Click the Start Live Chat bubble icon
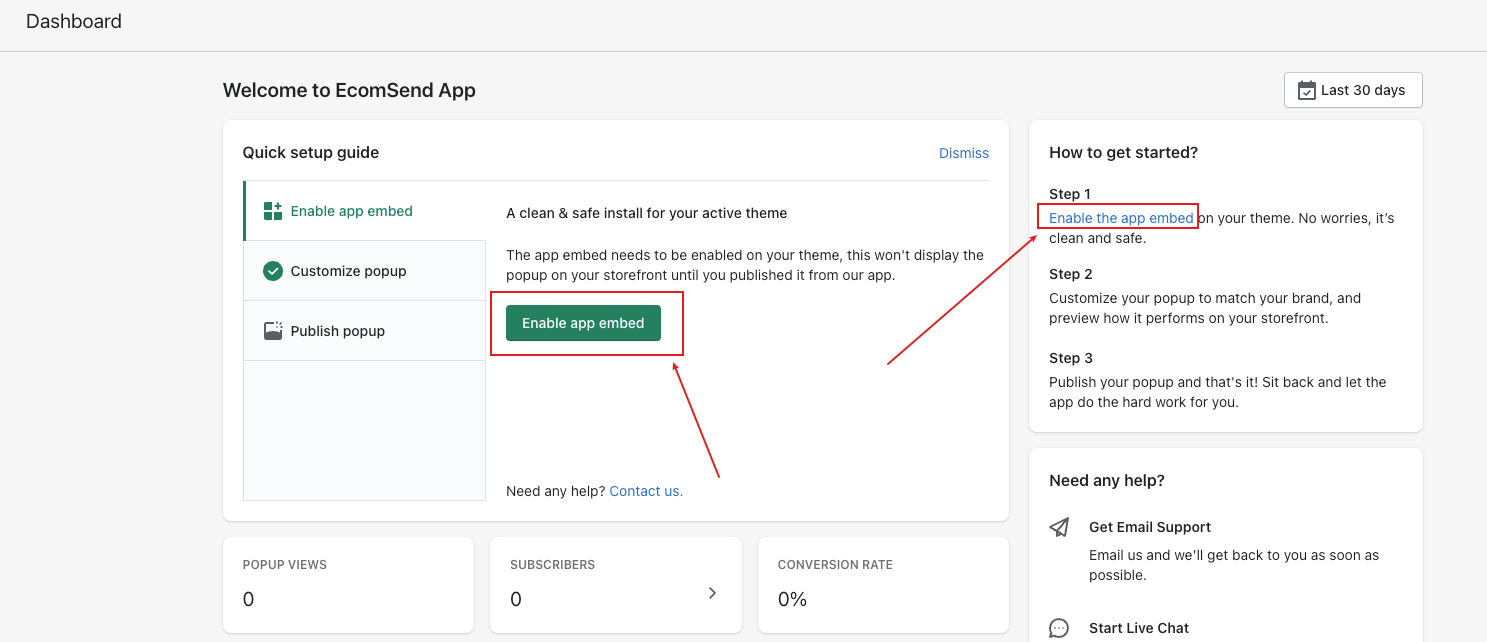 [1059, 628]
